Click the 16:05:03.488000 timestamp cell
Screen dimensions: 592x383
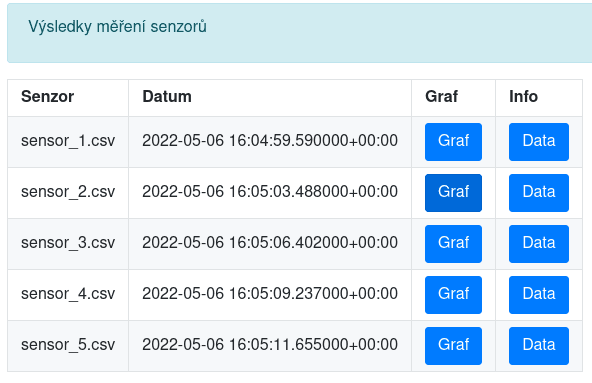tap(270, 193)
